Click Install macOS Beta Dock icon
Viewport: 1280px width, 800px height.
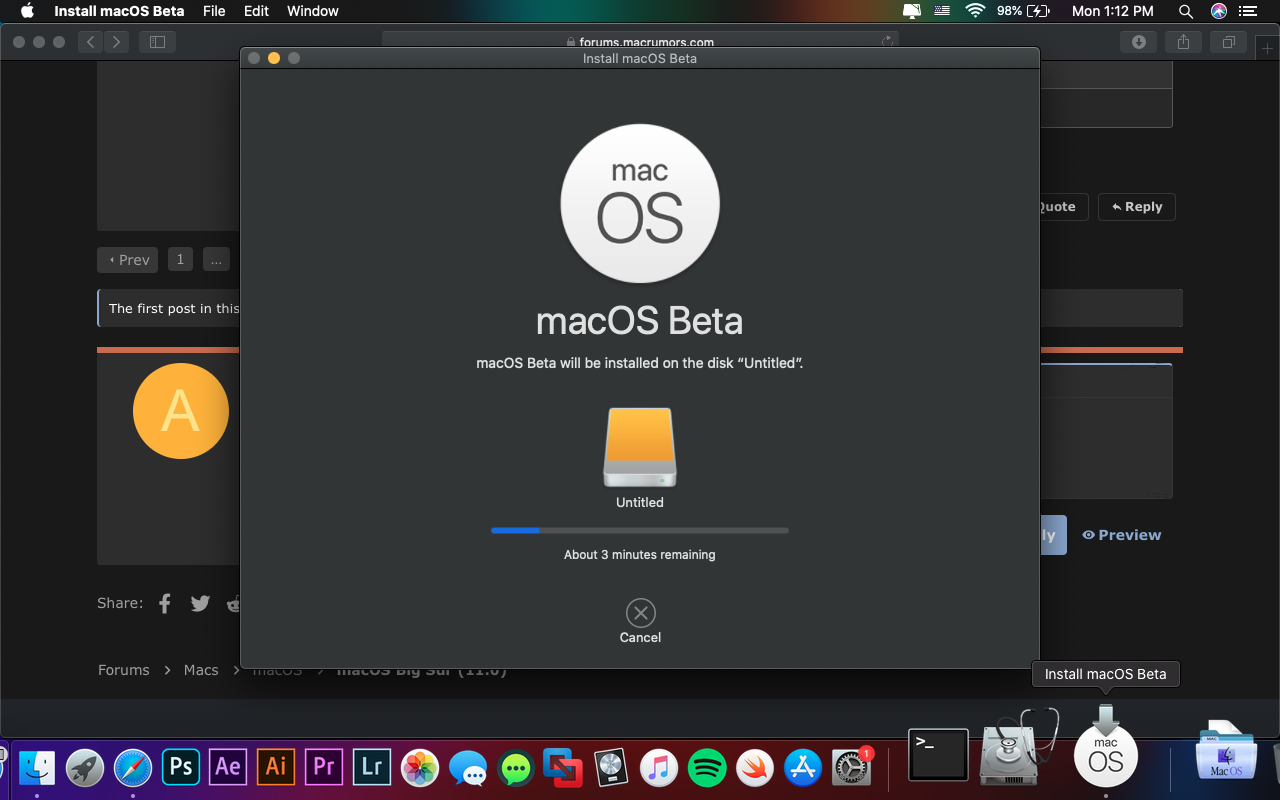(x=1106, y=745)
